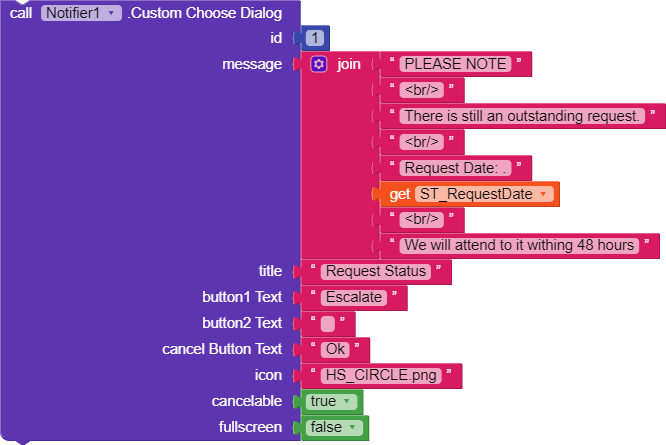Select the 'We will attend to it withing 48 hours' text
Viewport: 666px width, 445px height.
519,245
